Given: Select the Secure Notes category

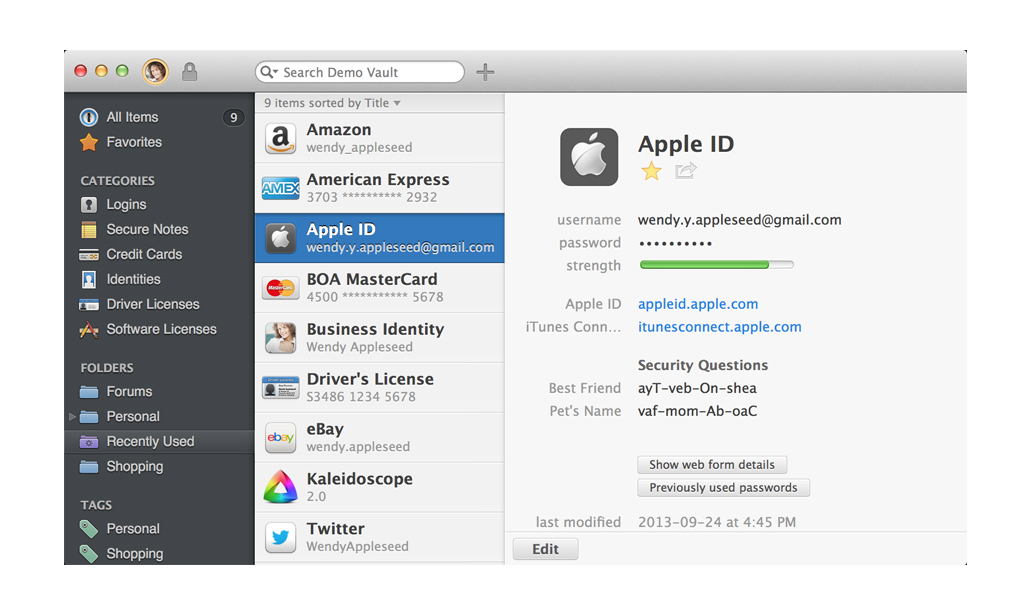Looking at the screenshot, I should 147,229.
